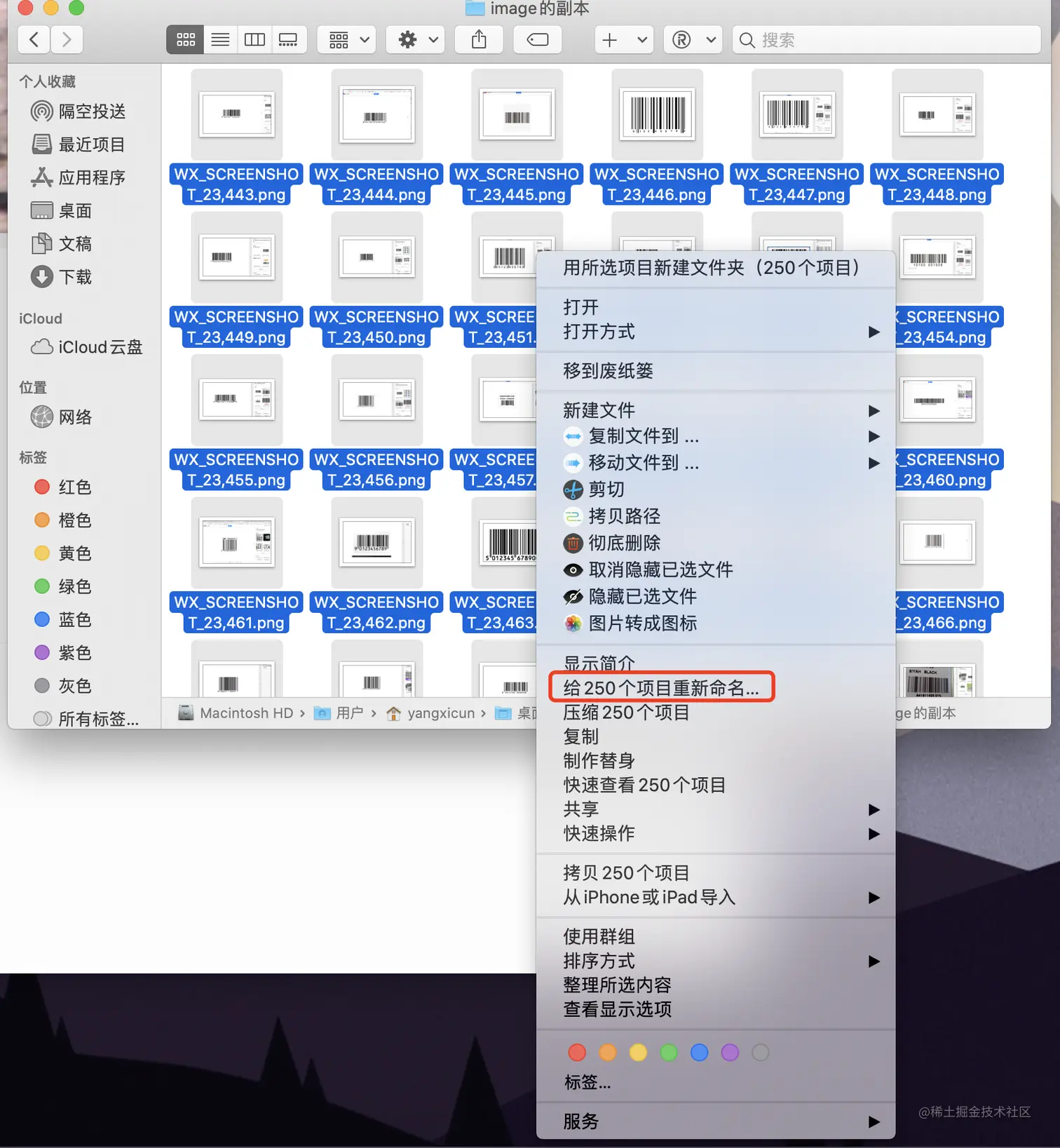
Task: Choose 移到废纸篓 in context menu
Action: 716,371
